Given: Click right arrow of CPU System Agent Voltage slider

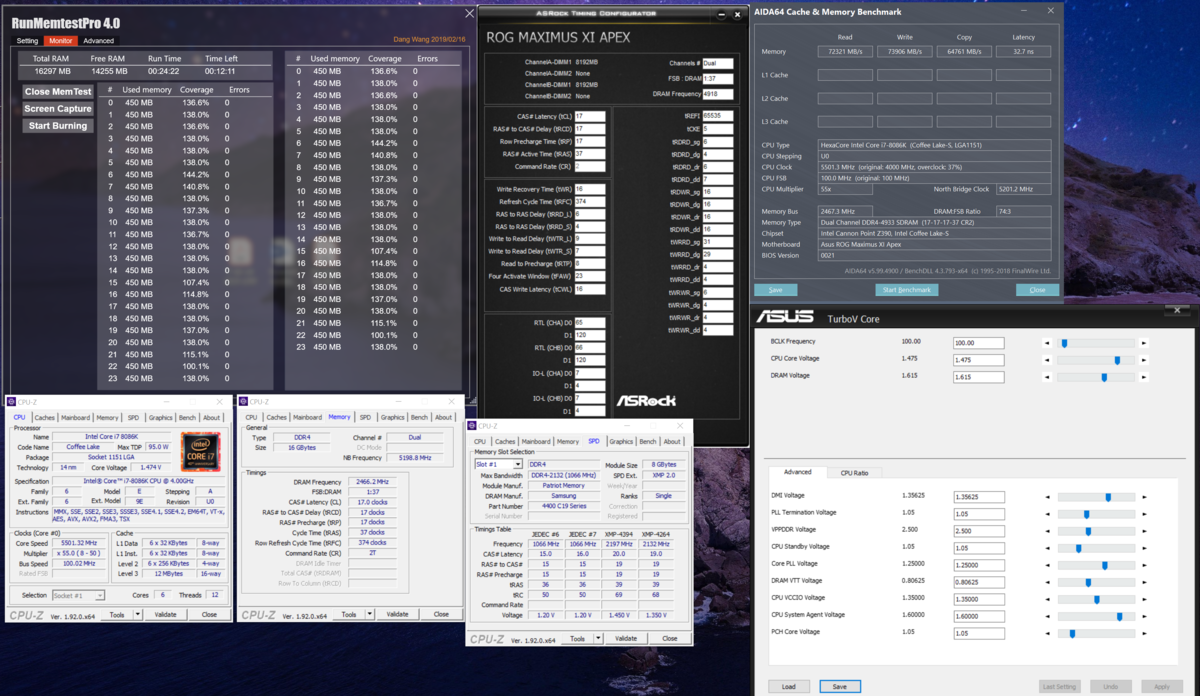Looking at the screenshot, I should click(x=1144, y=616).
